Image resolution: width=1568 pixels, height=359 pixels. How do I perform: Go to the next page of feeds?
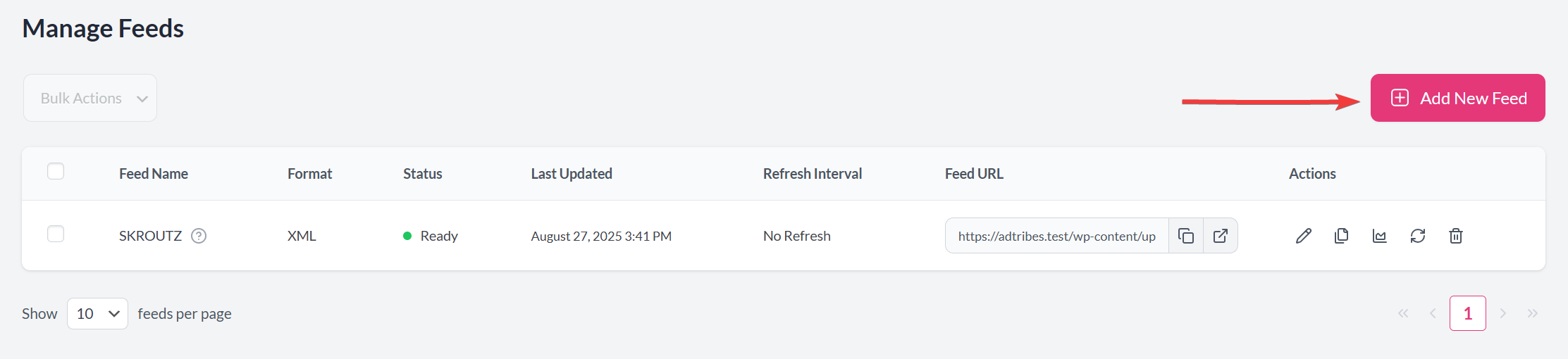tap(1503, 313)
